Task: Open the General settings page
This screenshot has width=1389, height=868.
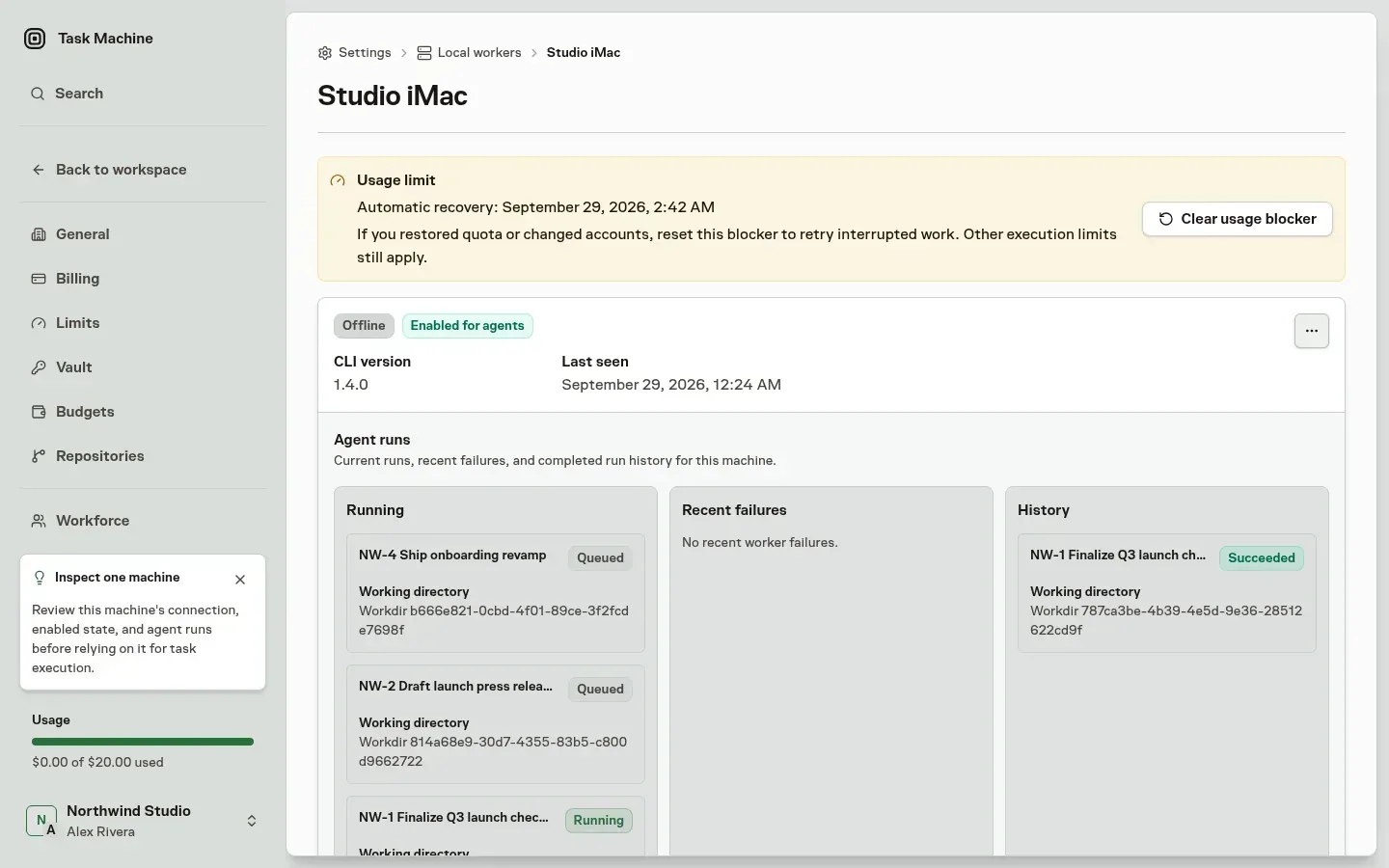Action: 143,234
